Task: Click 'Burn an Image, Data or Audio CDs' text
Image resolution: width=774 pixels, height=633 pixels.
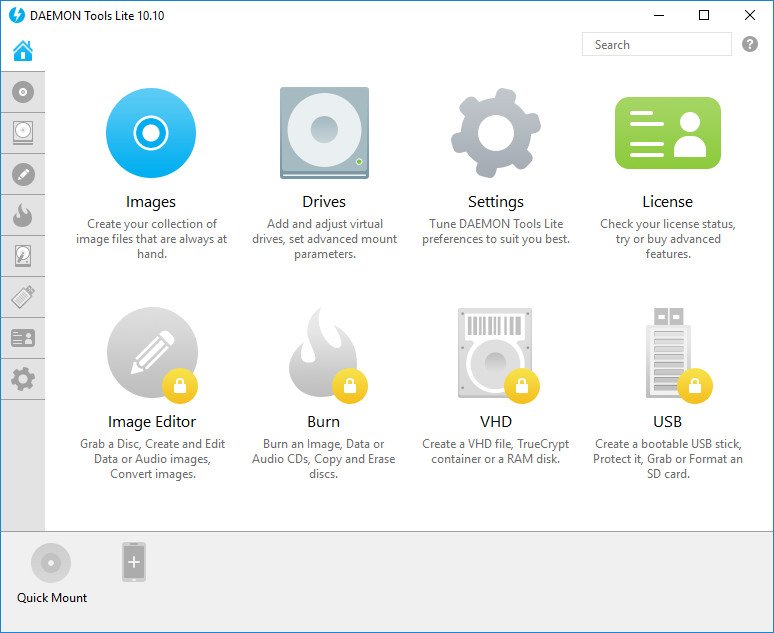Action: click(323, 459)
